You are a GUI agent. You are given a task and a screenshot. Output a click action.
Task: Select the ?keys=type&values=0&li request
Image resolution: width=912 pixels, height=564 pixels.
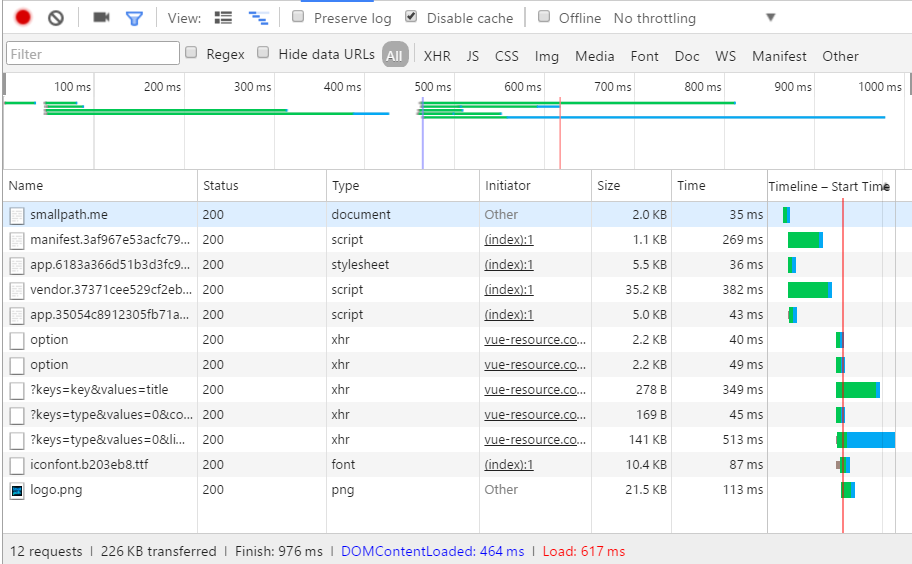pyautogui.click(x=108, y=440)
